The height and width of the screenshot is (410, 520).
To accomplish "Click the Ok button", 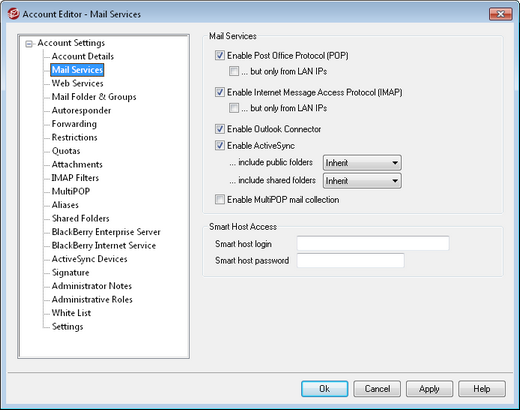I will pyautogui.click(x=325, y=389).
